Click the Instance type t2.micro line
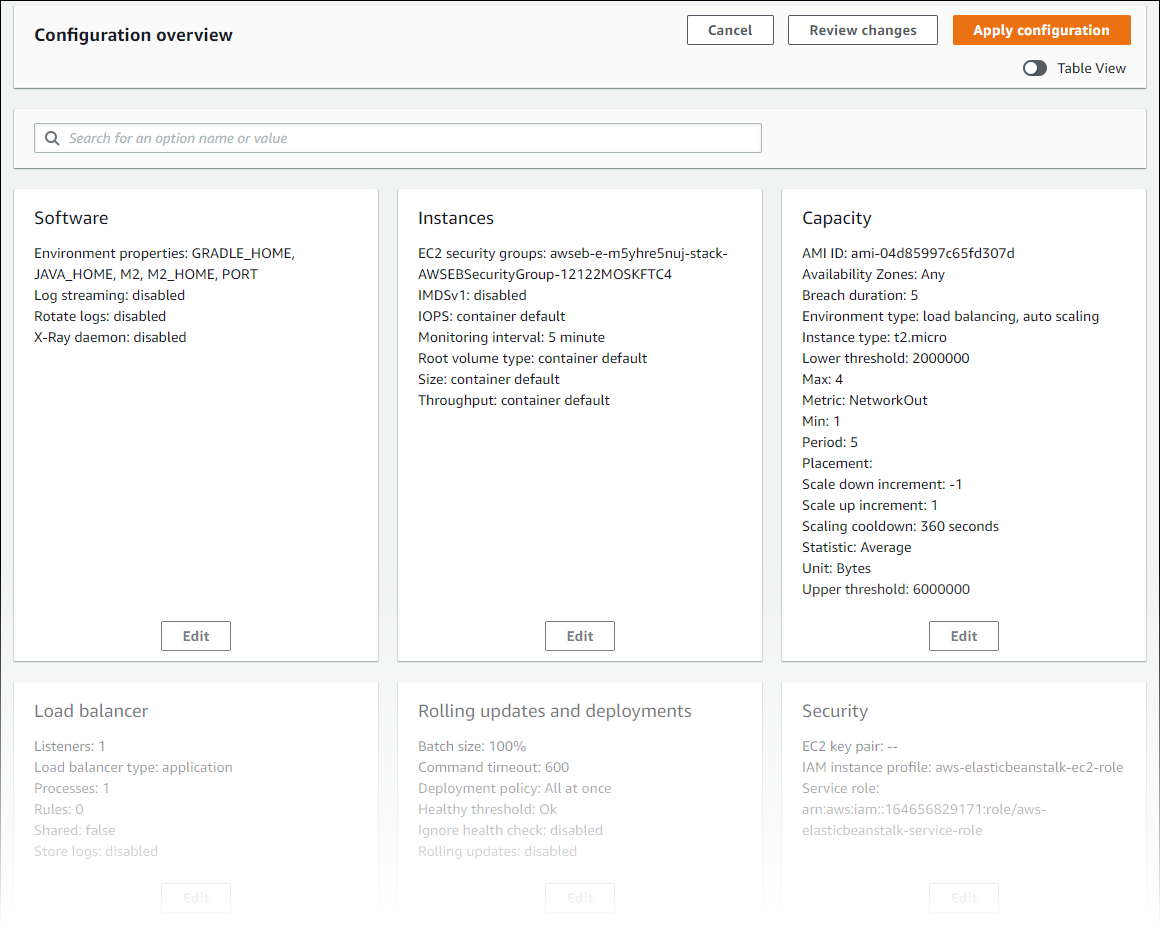Screen dimensions: 1160x928 pos(874,337)
